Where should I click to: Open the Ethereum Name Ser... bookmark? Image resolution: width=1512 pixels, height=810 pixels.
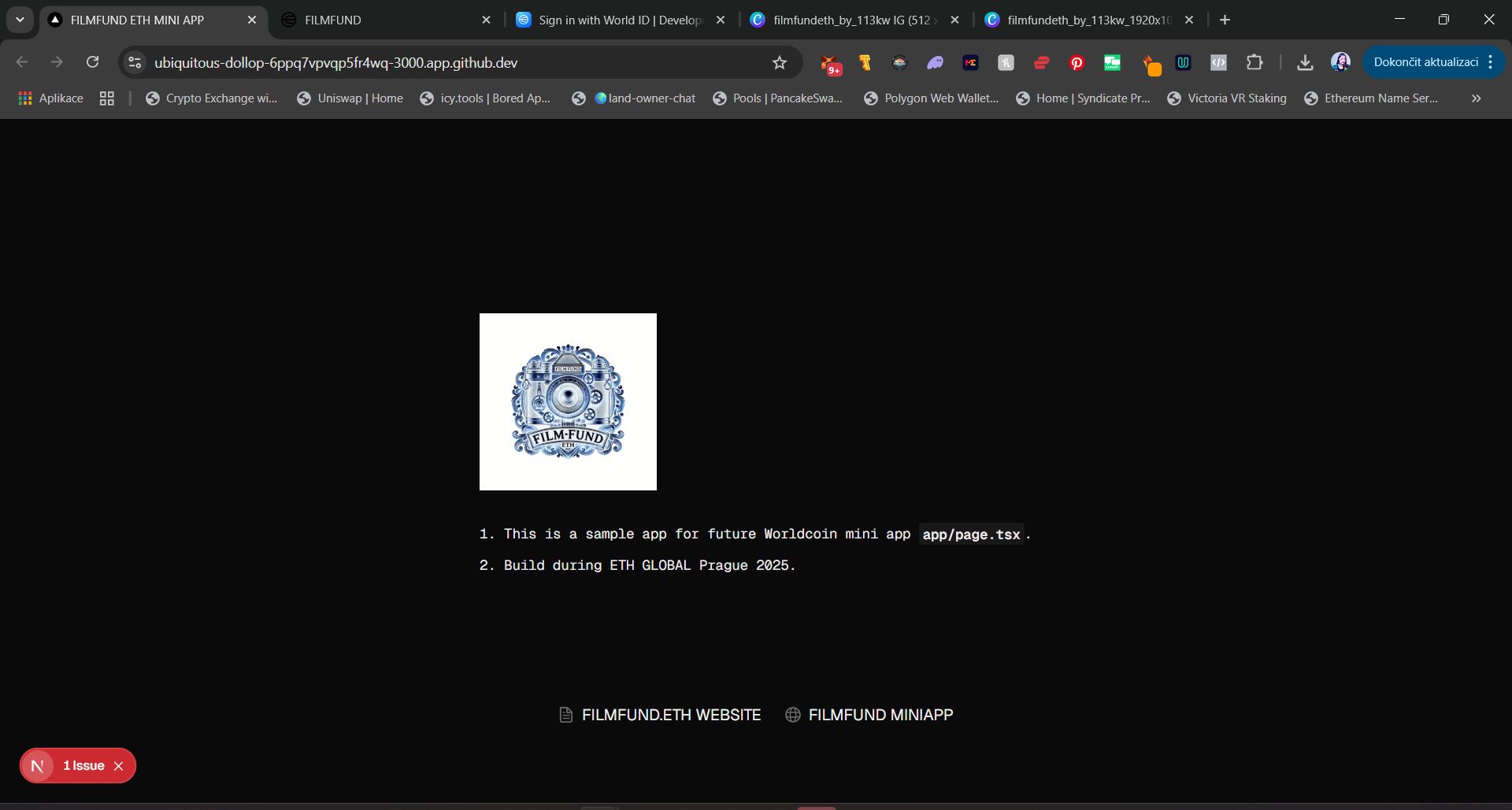[x=1371, y=98]
